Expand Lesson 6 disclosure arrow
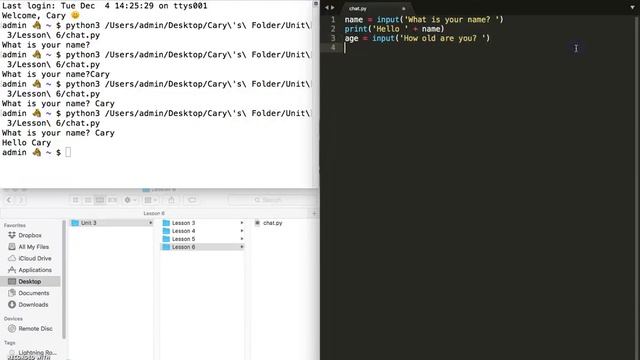640x360 pixels. (x=242, y=247)
